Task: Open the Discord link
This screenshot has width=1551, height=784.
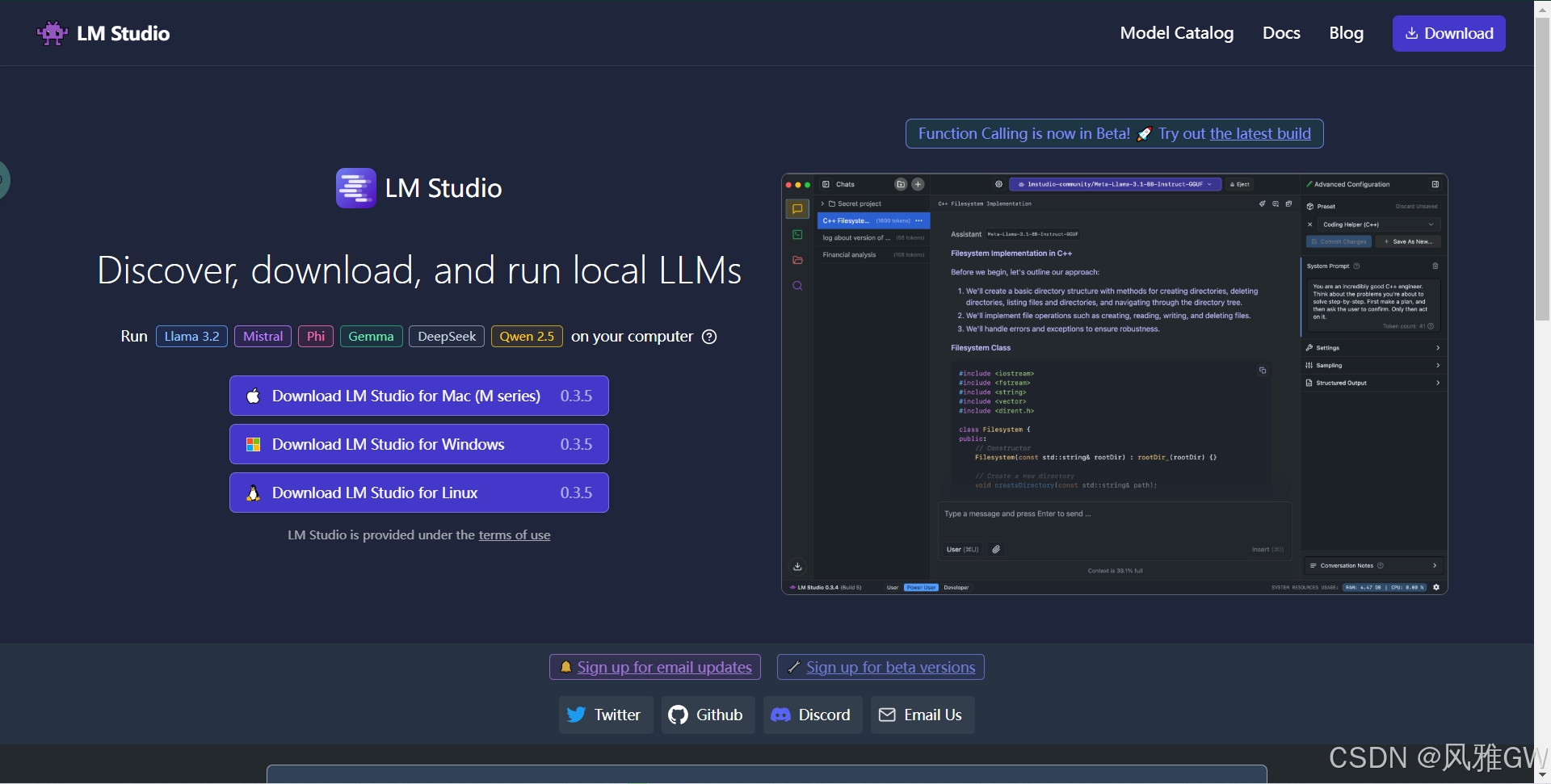Action: (x=813, y=715)
